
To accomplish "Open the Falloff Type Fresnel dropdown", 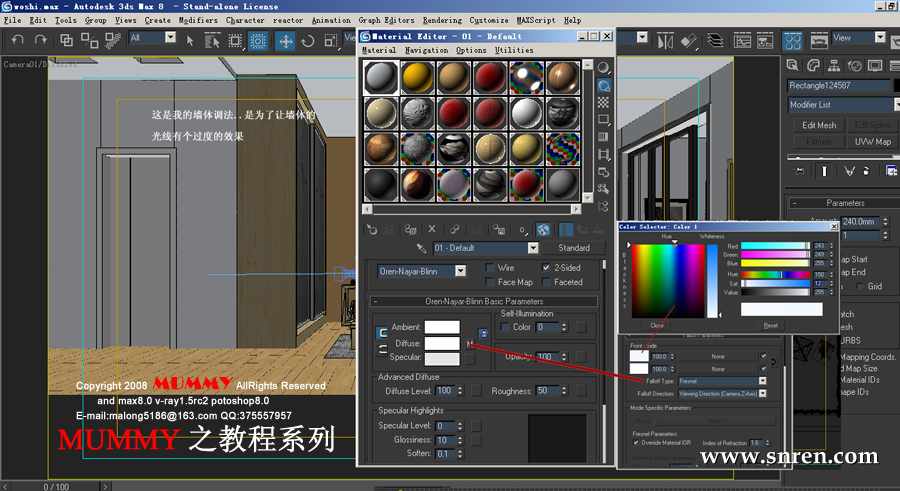I will pyautogui.click(x=762, y=381).
